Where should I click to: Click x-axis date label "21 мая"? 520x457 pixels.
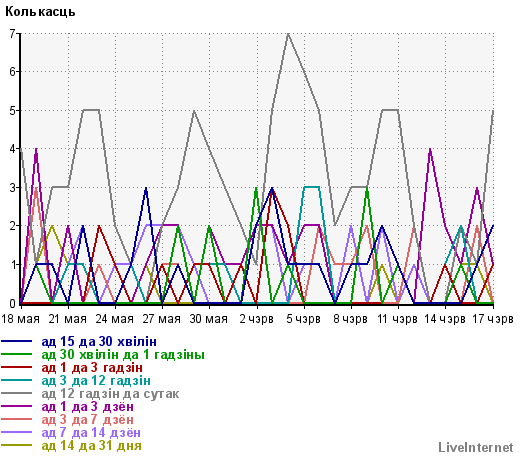point(68,319)
